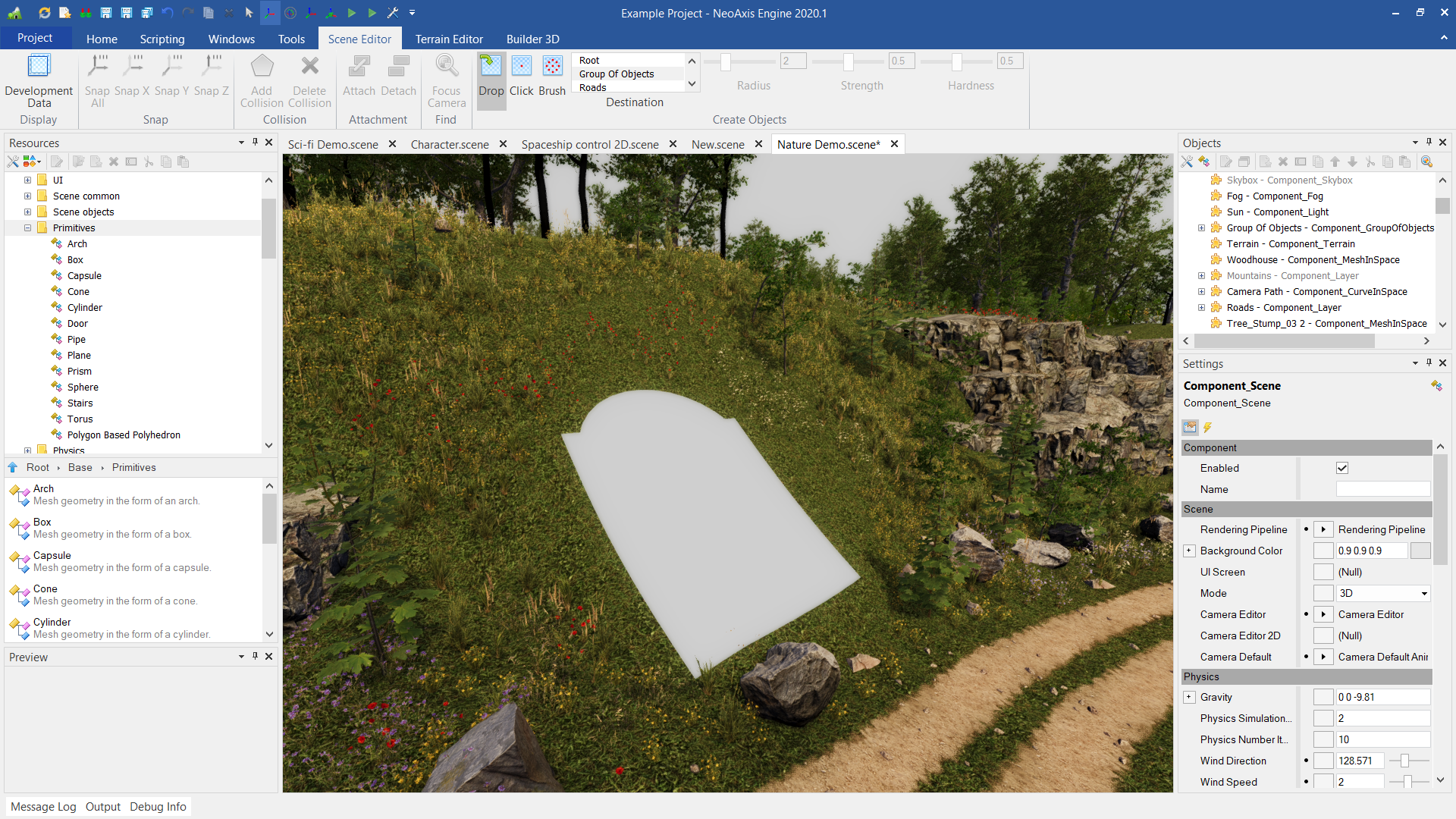Select the Brush creation mode icon
The image size is (1456, 819).
point(552,67)
